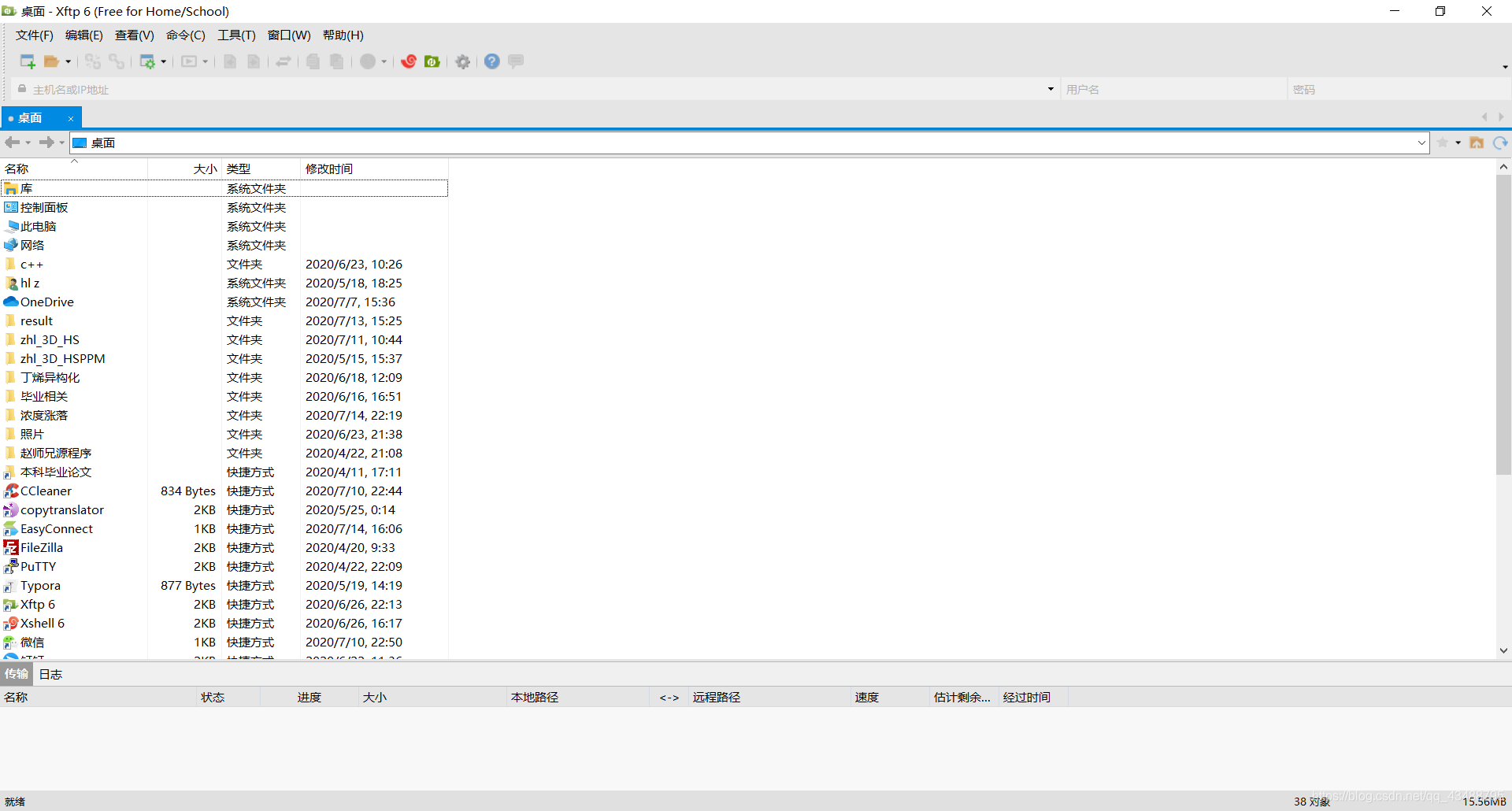Click the feedback speech bubble icon
Viewport: 1512px width, 811px height.
pyautogui.click(x=516, y=61)
